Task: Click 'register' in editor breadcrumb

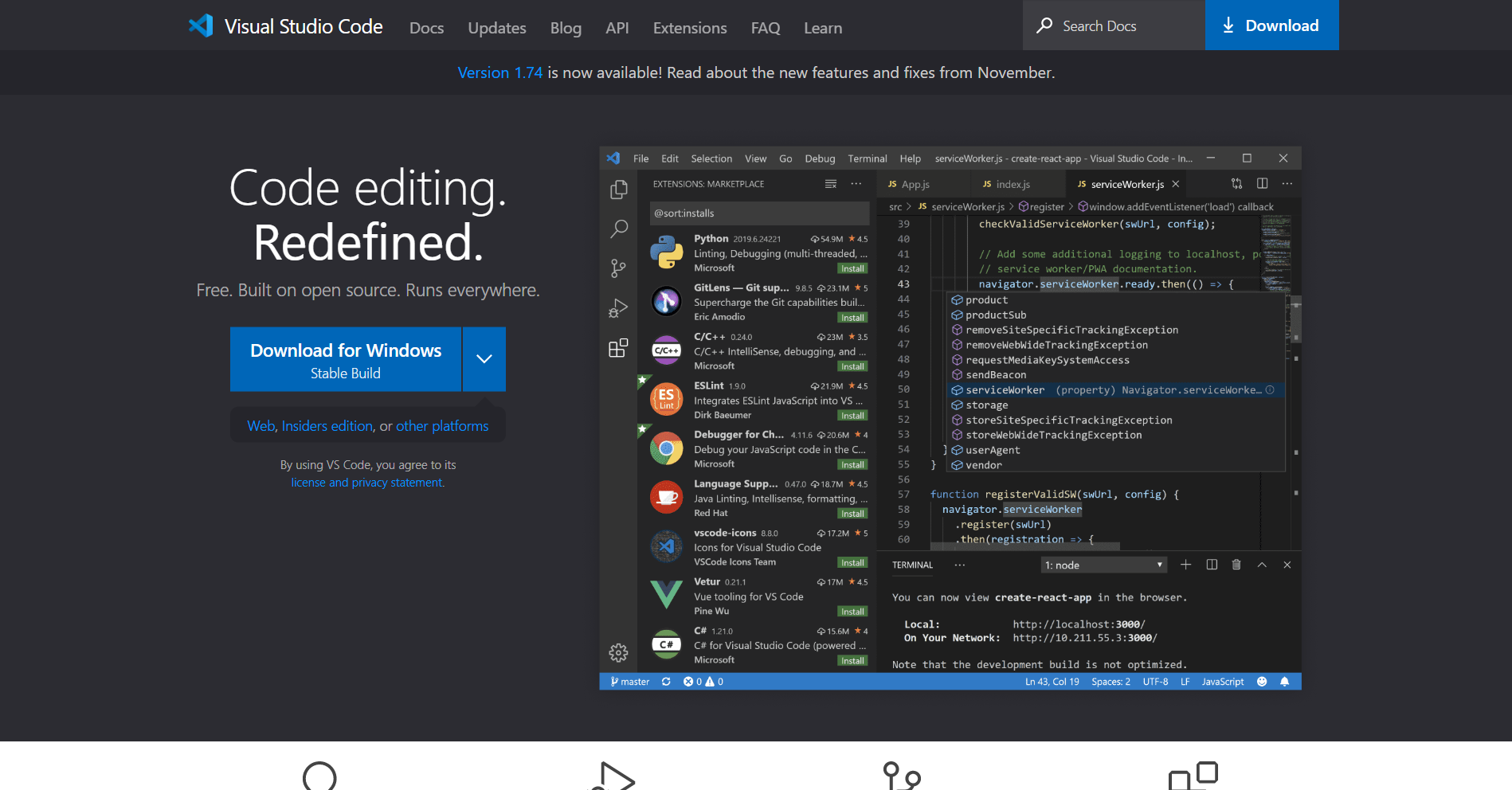Action: [1047, 207]
